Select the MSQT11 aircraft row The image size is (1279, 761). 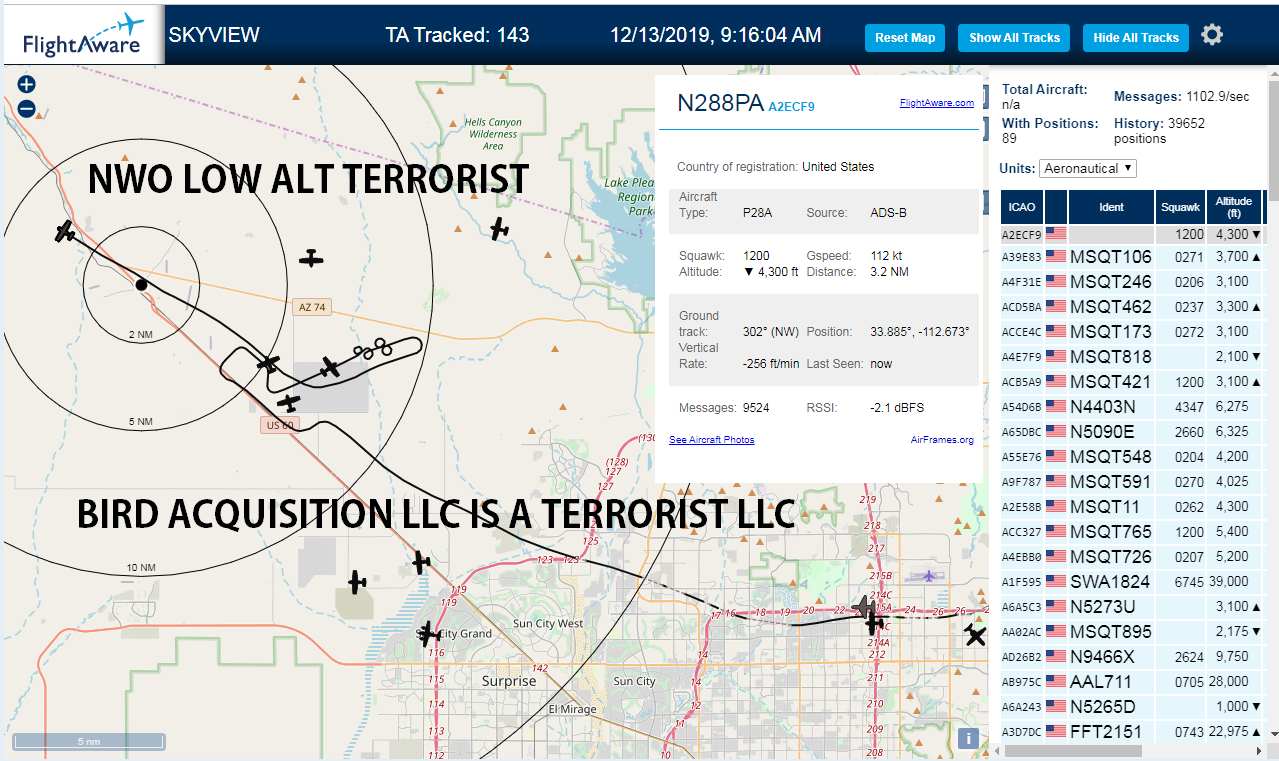[x=1132, y=507]
